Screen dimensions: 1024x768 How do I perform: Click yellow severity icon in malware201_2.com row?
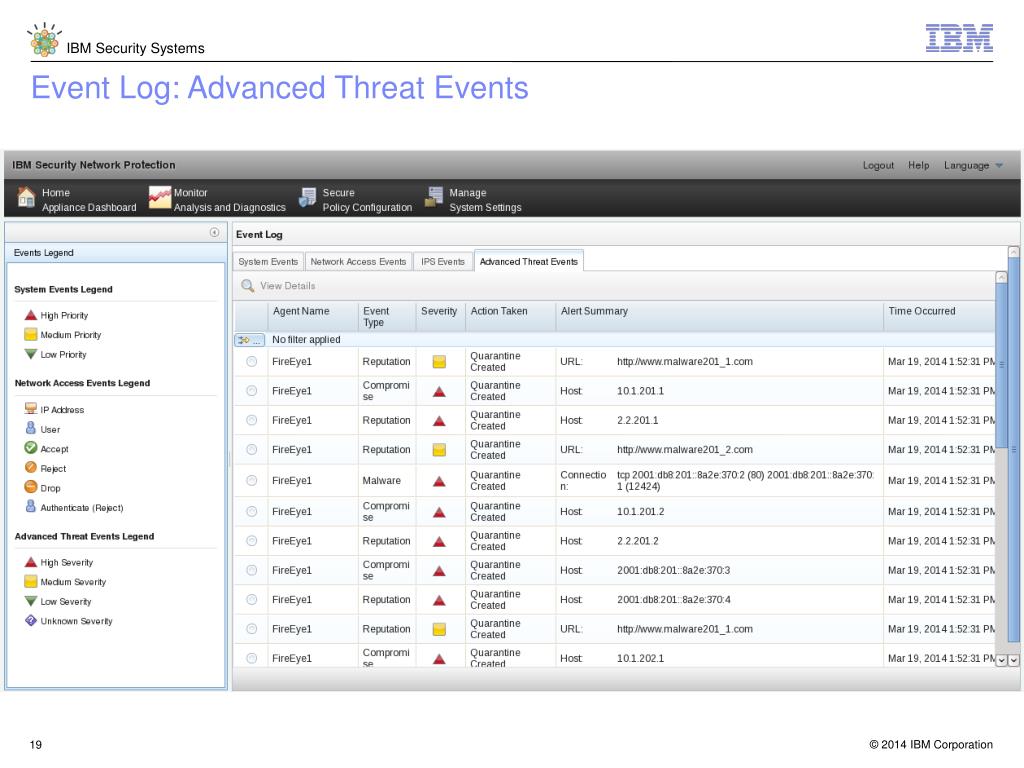coord(440,450)
